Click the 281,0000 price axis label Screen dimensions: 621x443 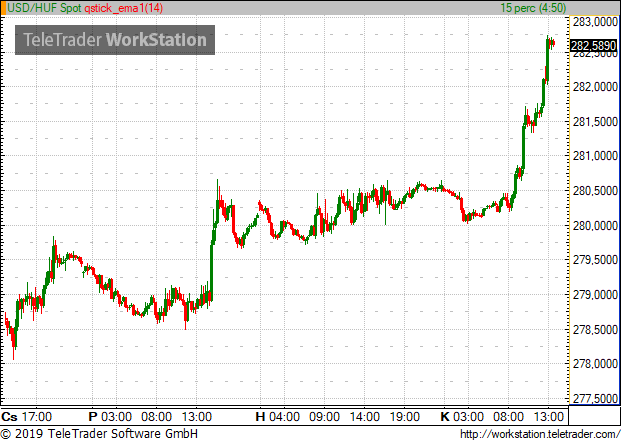595,156
